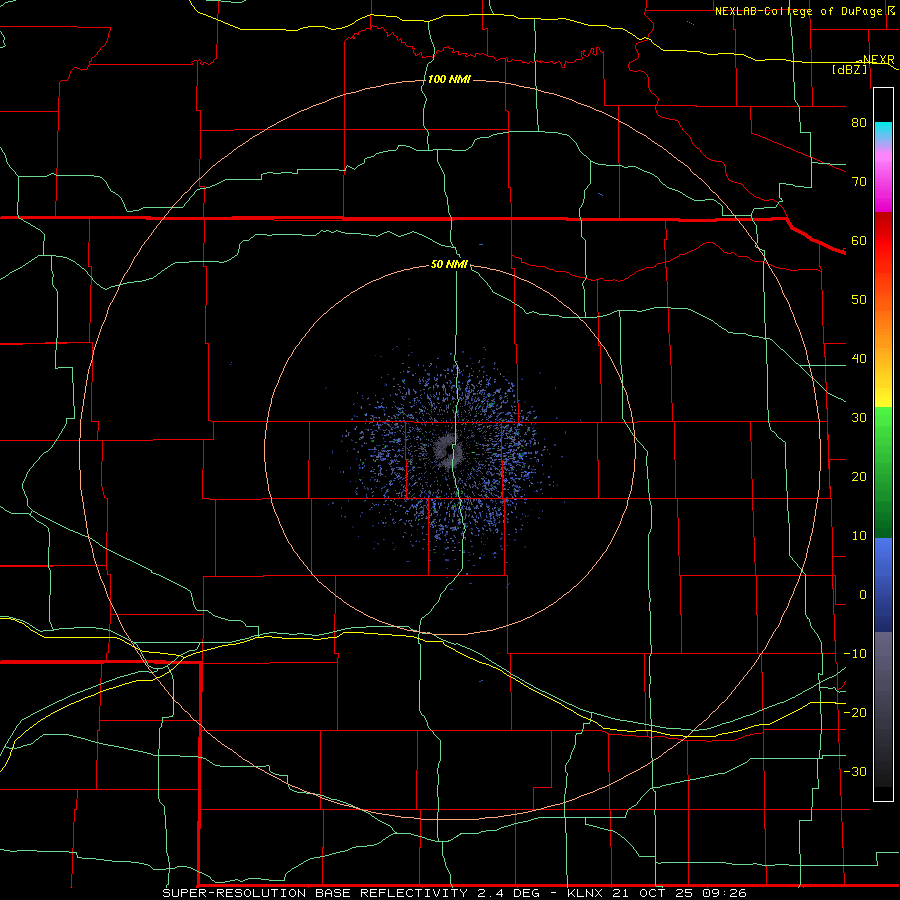Select the 100 NMI range ring label
900x900 pixels.
tap(449, 79)
